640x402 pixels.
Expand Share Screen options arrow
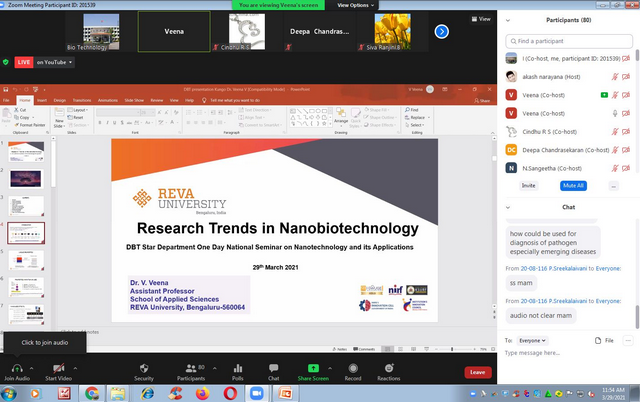[330, 368]
